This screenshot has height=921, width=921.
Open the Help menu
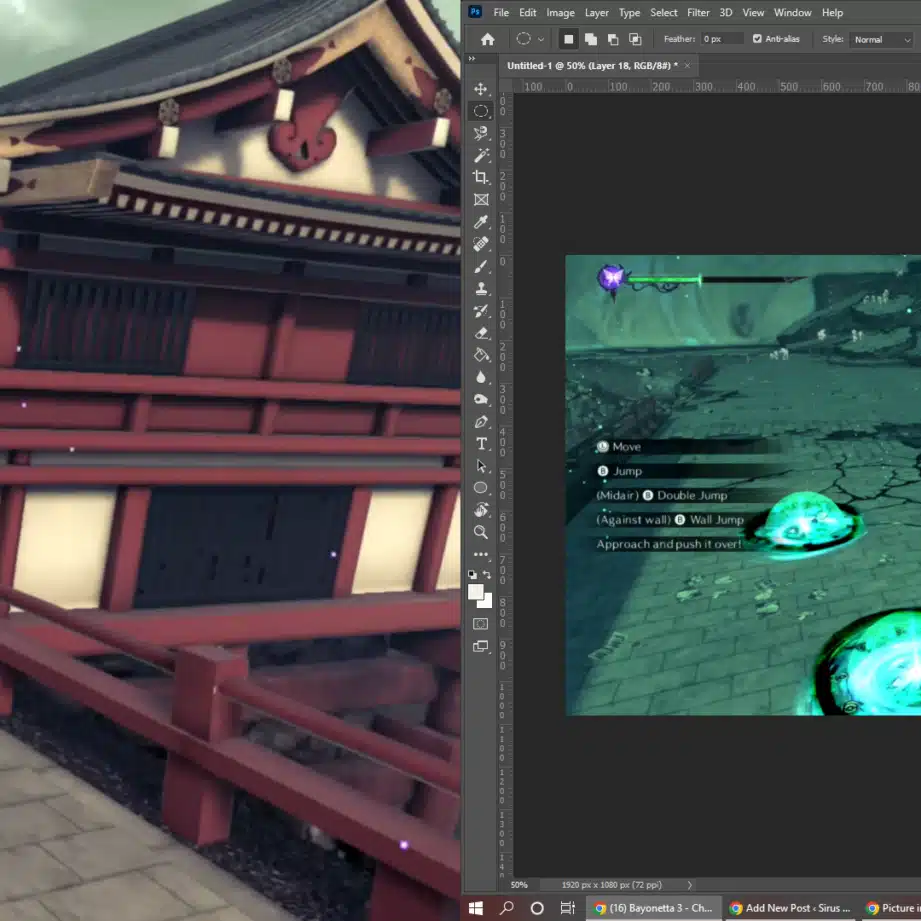(x=832, y=12)
